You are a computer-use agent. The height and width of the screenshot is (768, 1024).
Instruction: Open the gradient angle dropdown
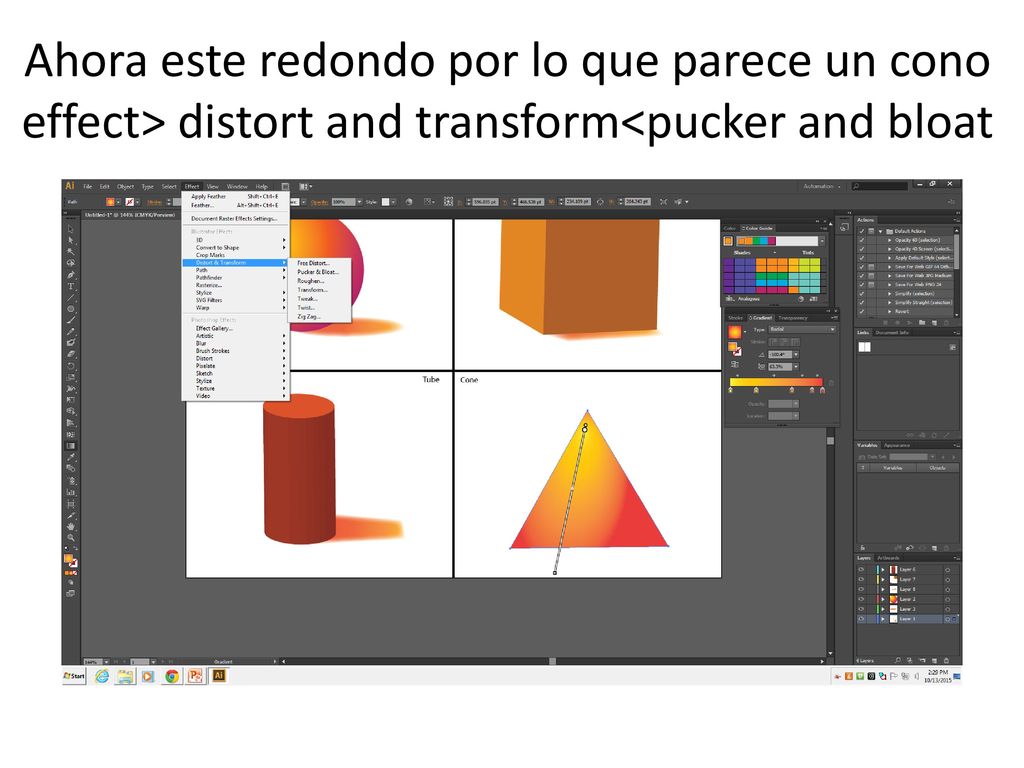click(x=795, y=355)
